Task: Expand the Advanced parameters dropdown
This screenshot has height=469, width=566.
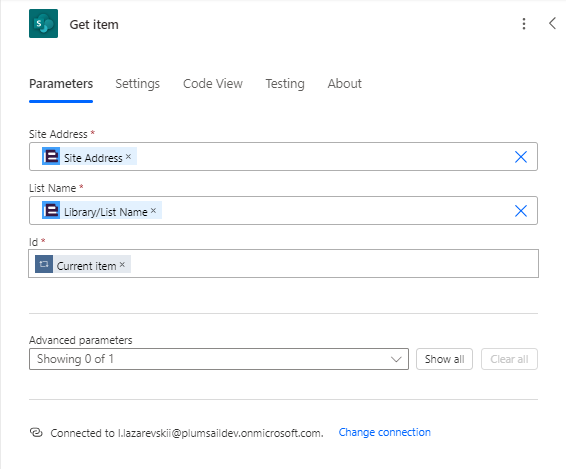Action: [x=219, y=359]
